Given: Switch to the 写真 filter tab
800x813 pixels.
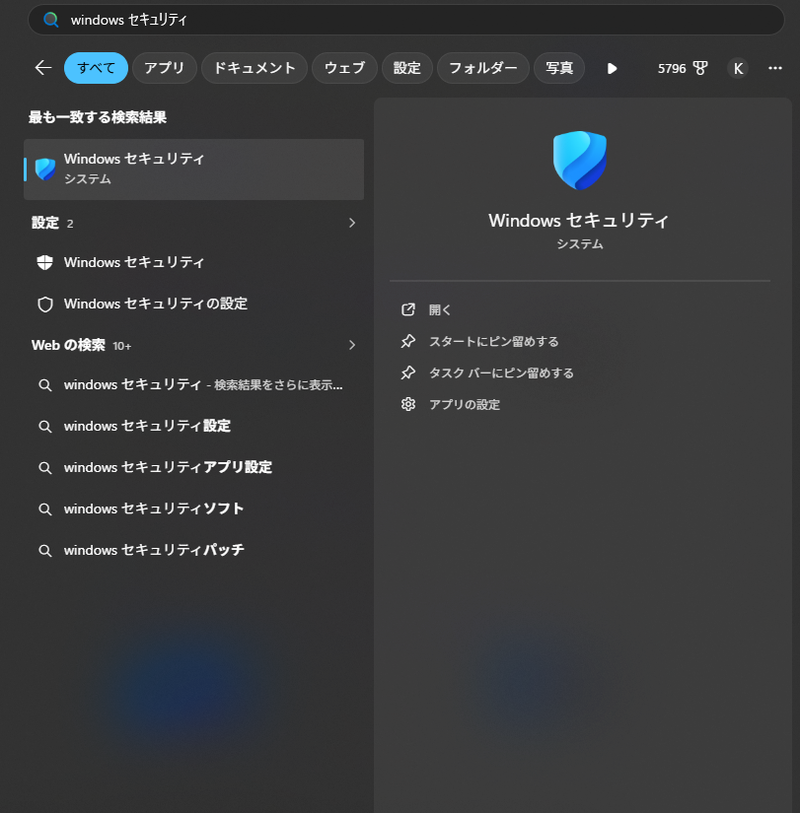Looking at the screenshot, I should coord(559,68).
